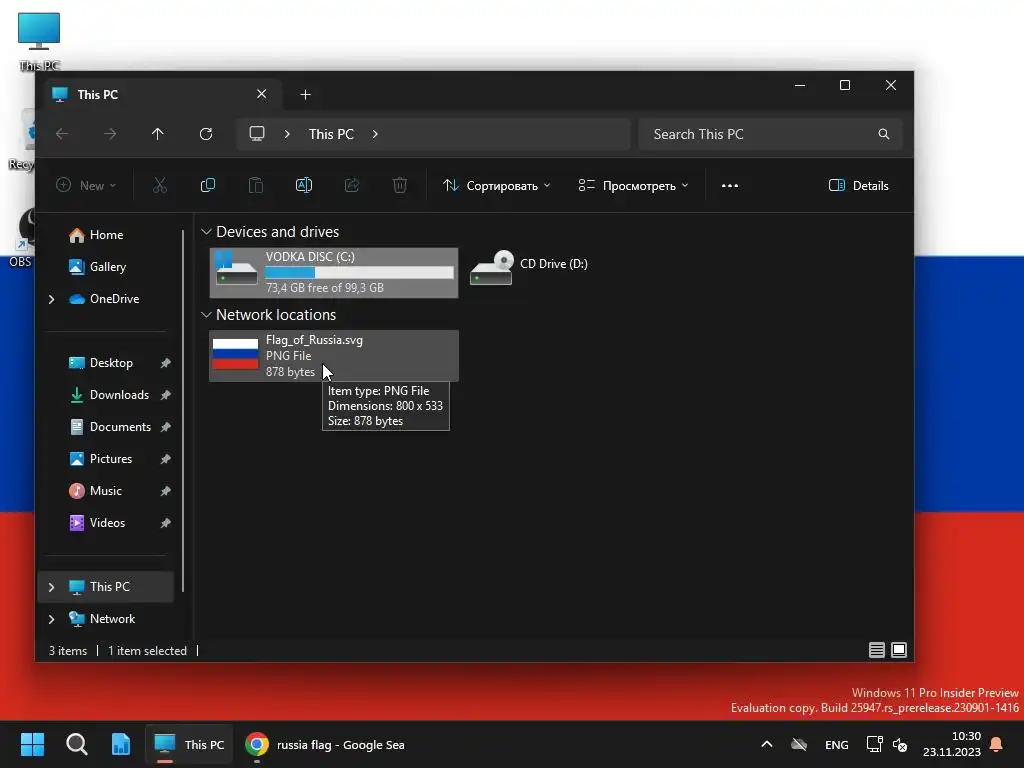Open Gallery in navigation pane
Screen dimensions: 1024x768
click(x=97, y=267)
